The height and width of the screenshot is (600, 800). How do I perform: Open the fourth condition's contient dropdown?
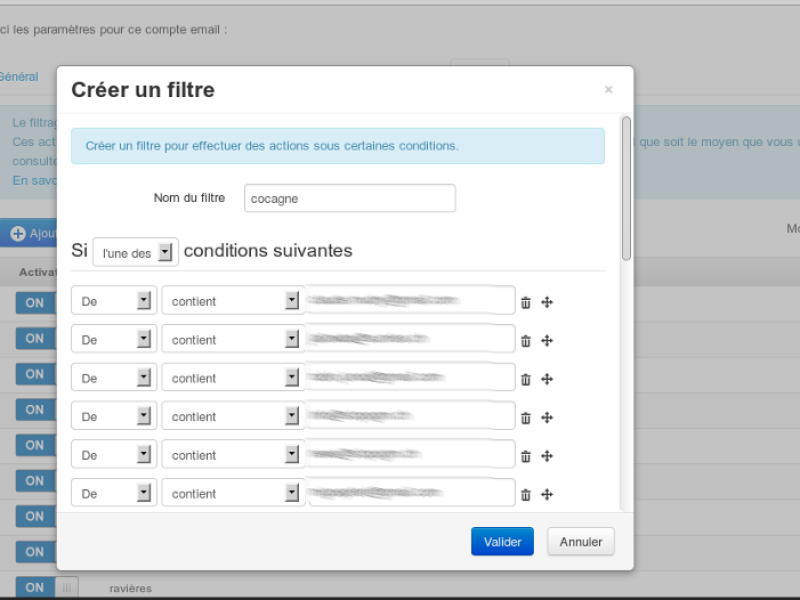click(x=233, y=416)
